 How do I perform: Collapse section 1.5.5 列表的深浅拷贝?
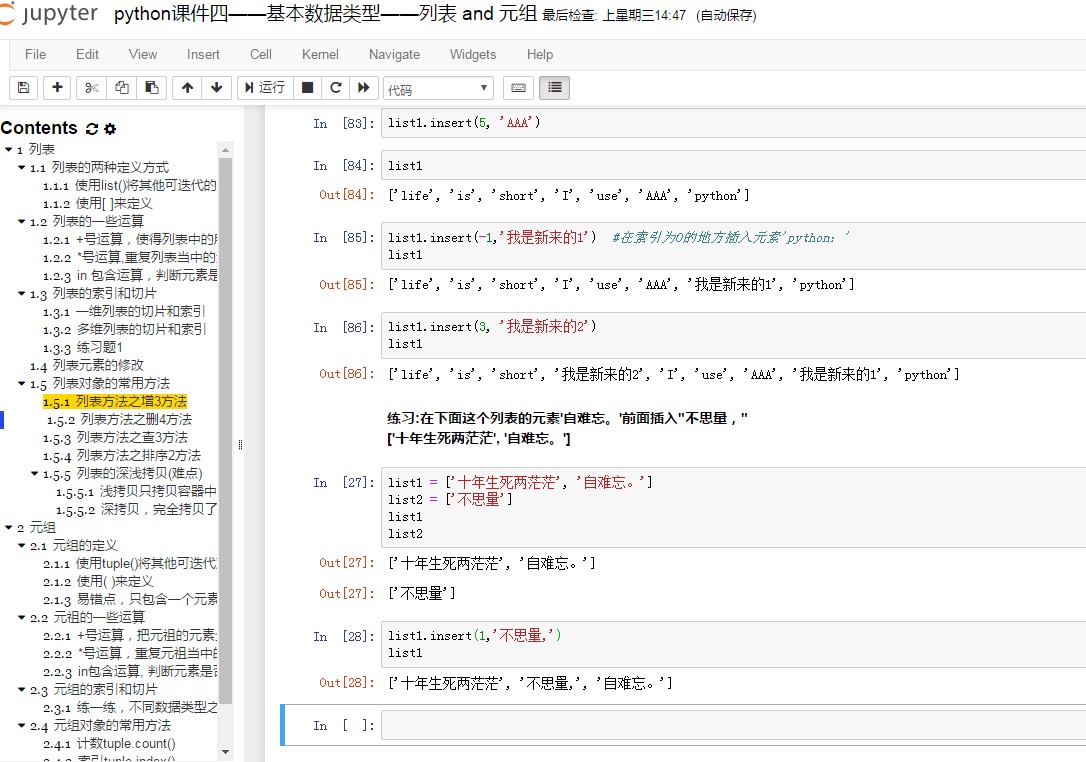click(x=35, y=474)
